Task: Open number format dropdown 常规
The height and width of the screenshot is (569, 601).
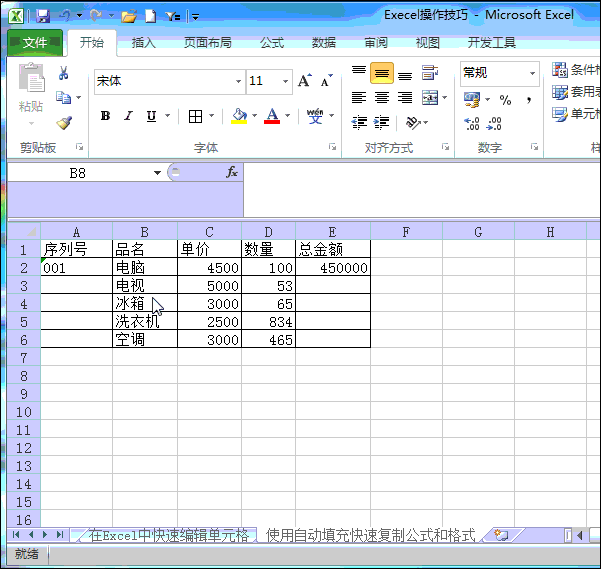Action: click(532, 73)
